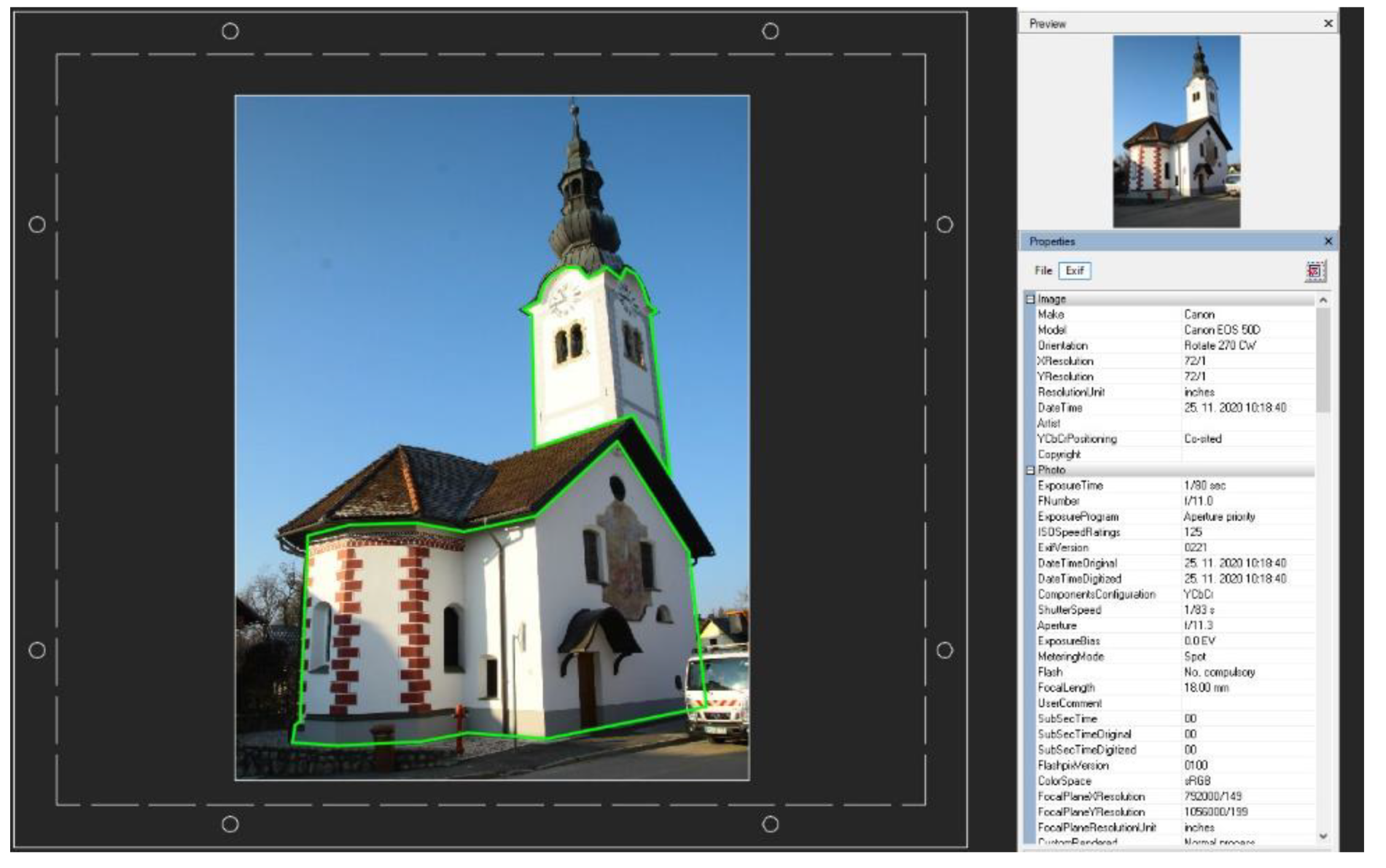Click the church thumbnail in Preview panel
Image resolution: width=1386 pixels, height=868 pixels.
coord(1175,132)
